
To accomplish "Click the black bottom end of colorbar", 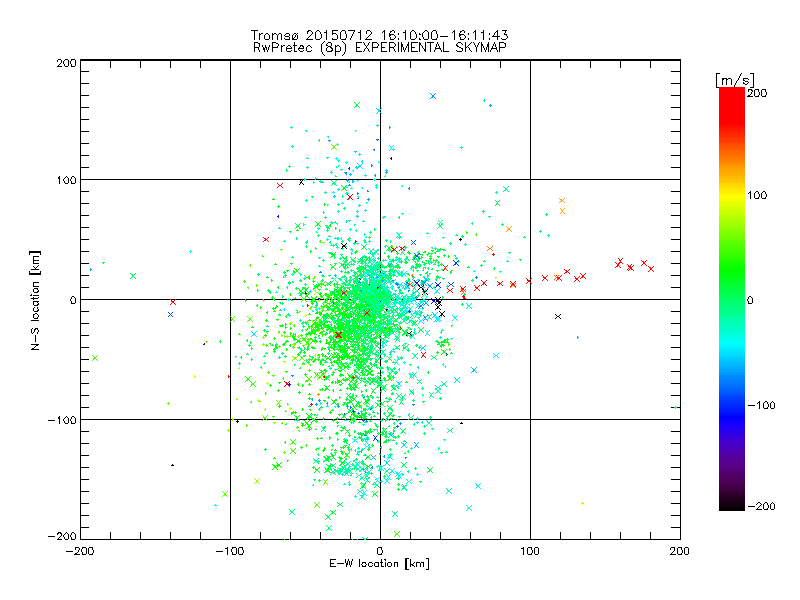I will pyautogui.click(x=732, y=503).
